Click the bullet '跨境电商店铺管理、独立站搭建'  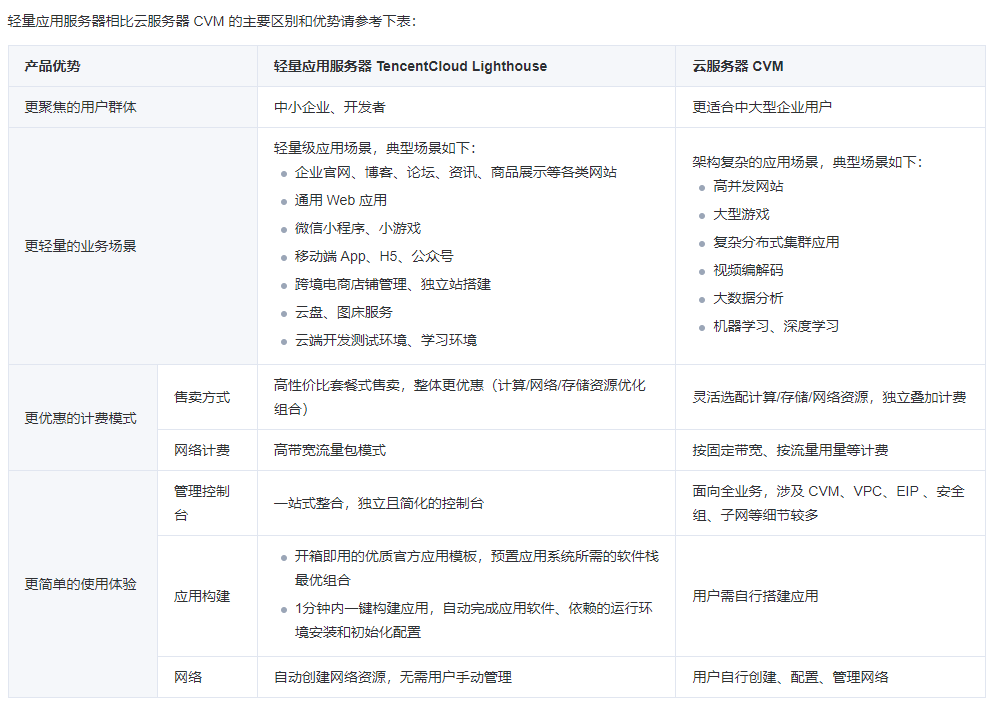point(393,284)
